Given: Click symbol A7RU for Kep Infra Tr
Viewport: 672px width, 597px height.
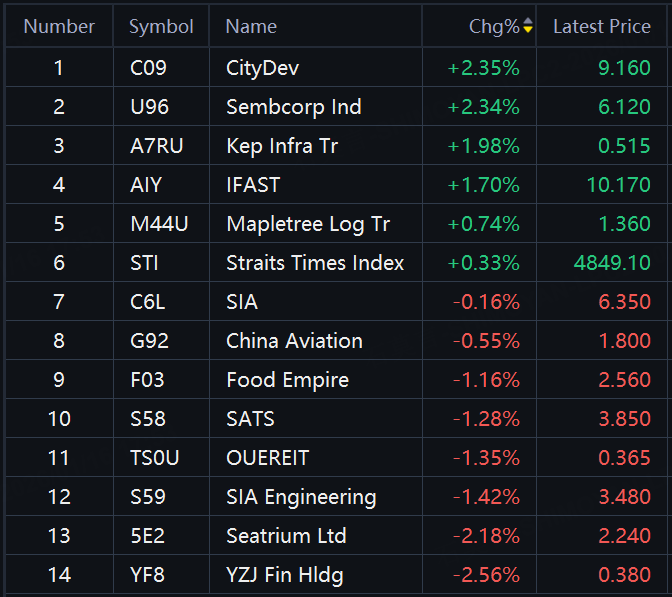Looking at the screenshot, I should (157, 146).
